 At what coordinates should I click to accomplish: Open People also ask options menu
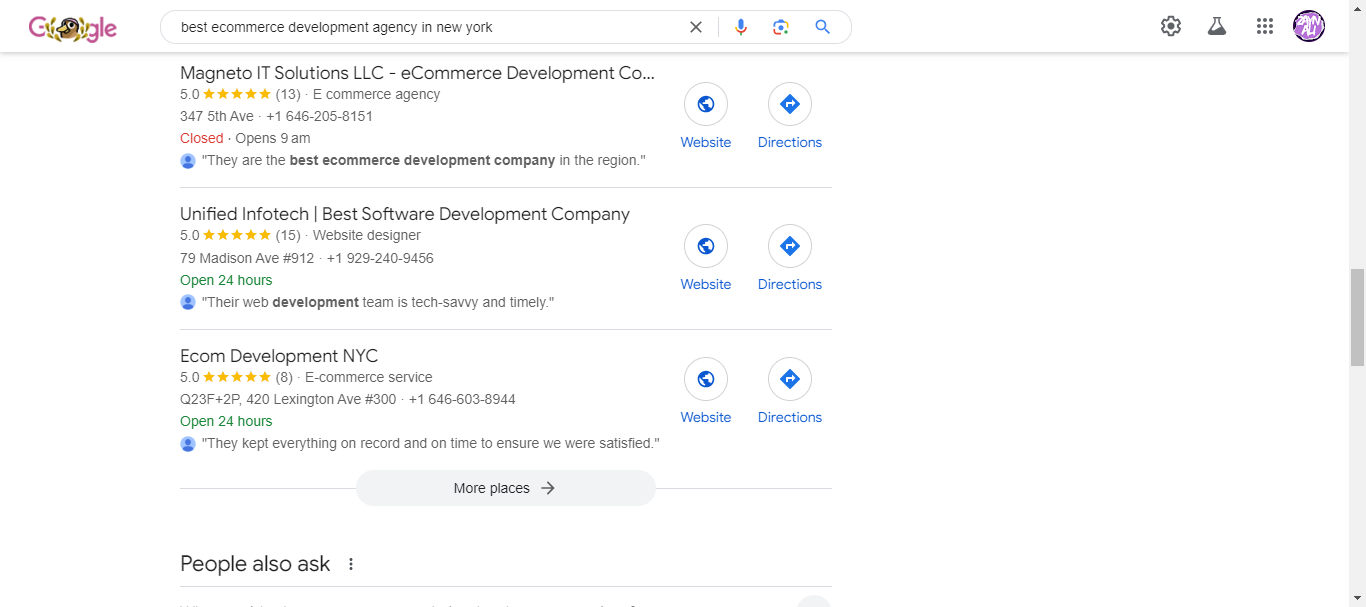tap(351, 564)
